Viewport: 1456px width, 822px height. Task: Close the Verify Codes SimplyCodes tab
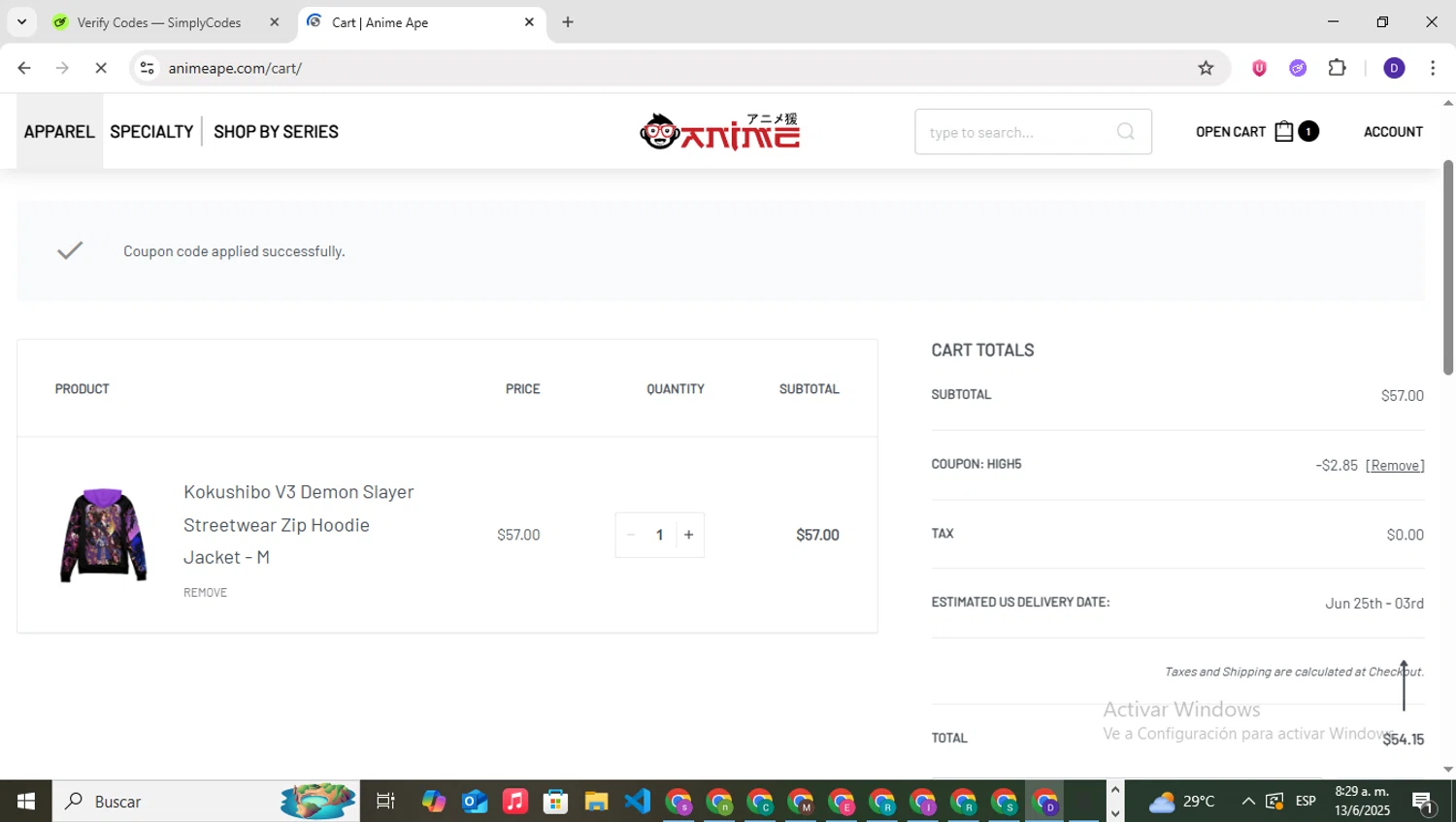275,22
